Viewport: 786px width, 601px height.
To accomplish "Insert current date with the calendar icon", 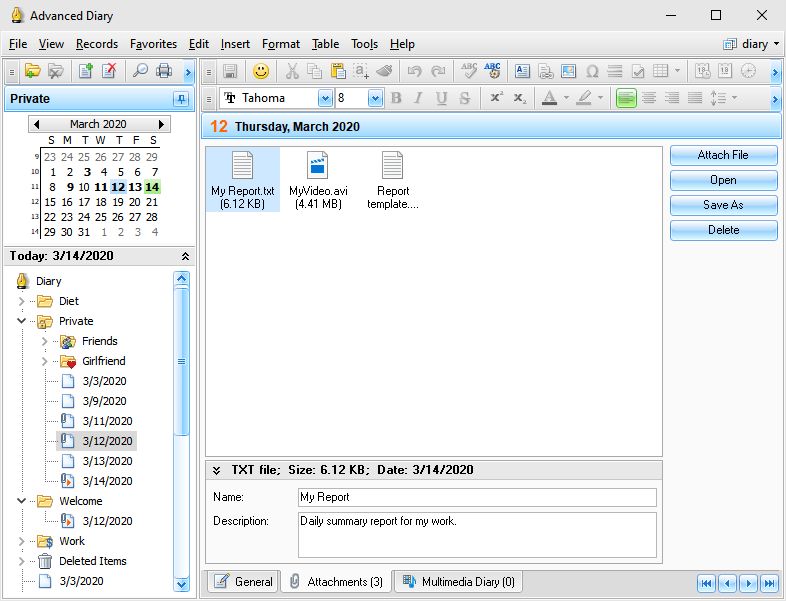I will point(725,71).
